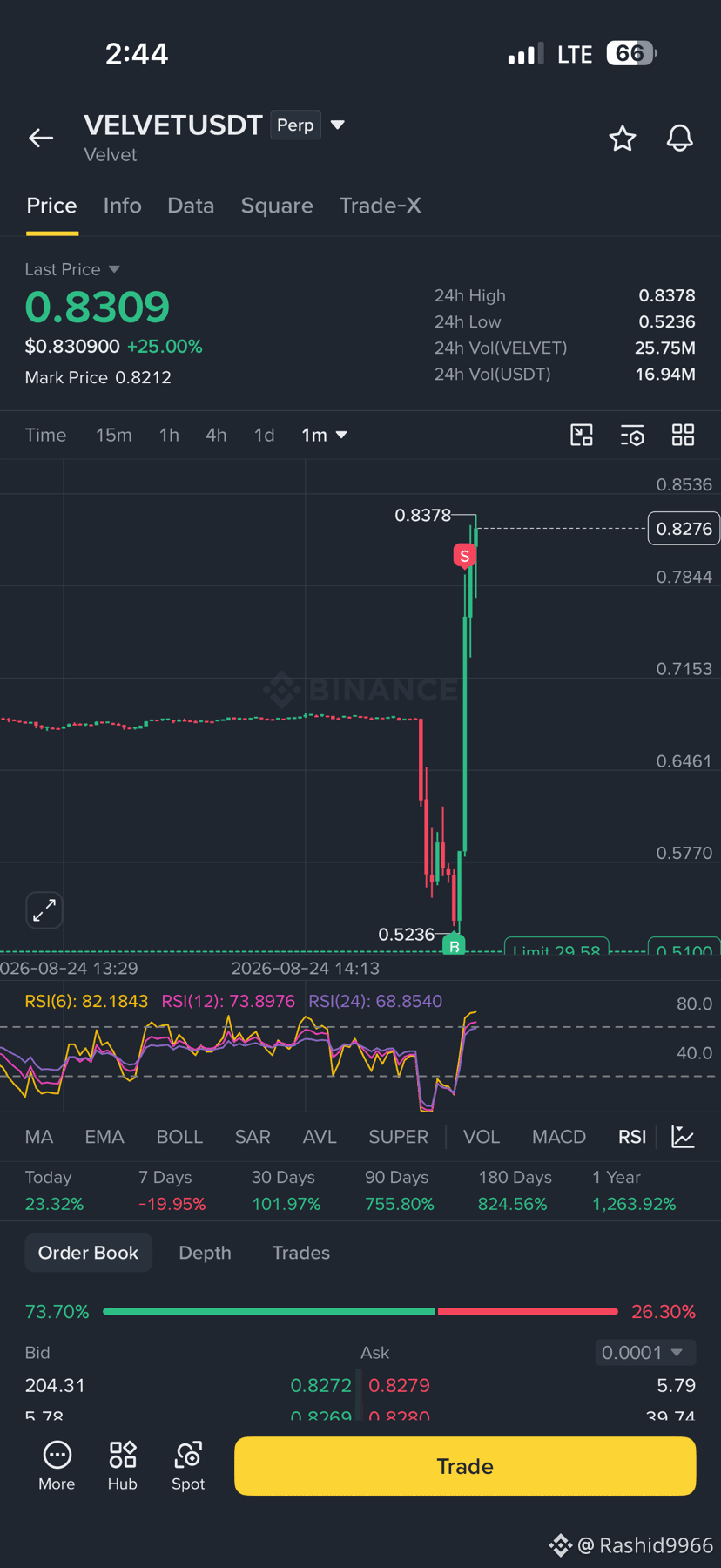Open the Hub icon

[x=123, y=1465]
